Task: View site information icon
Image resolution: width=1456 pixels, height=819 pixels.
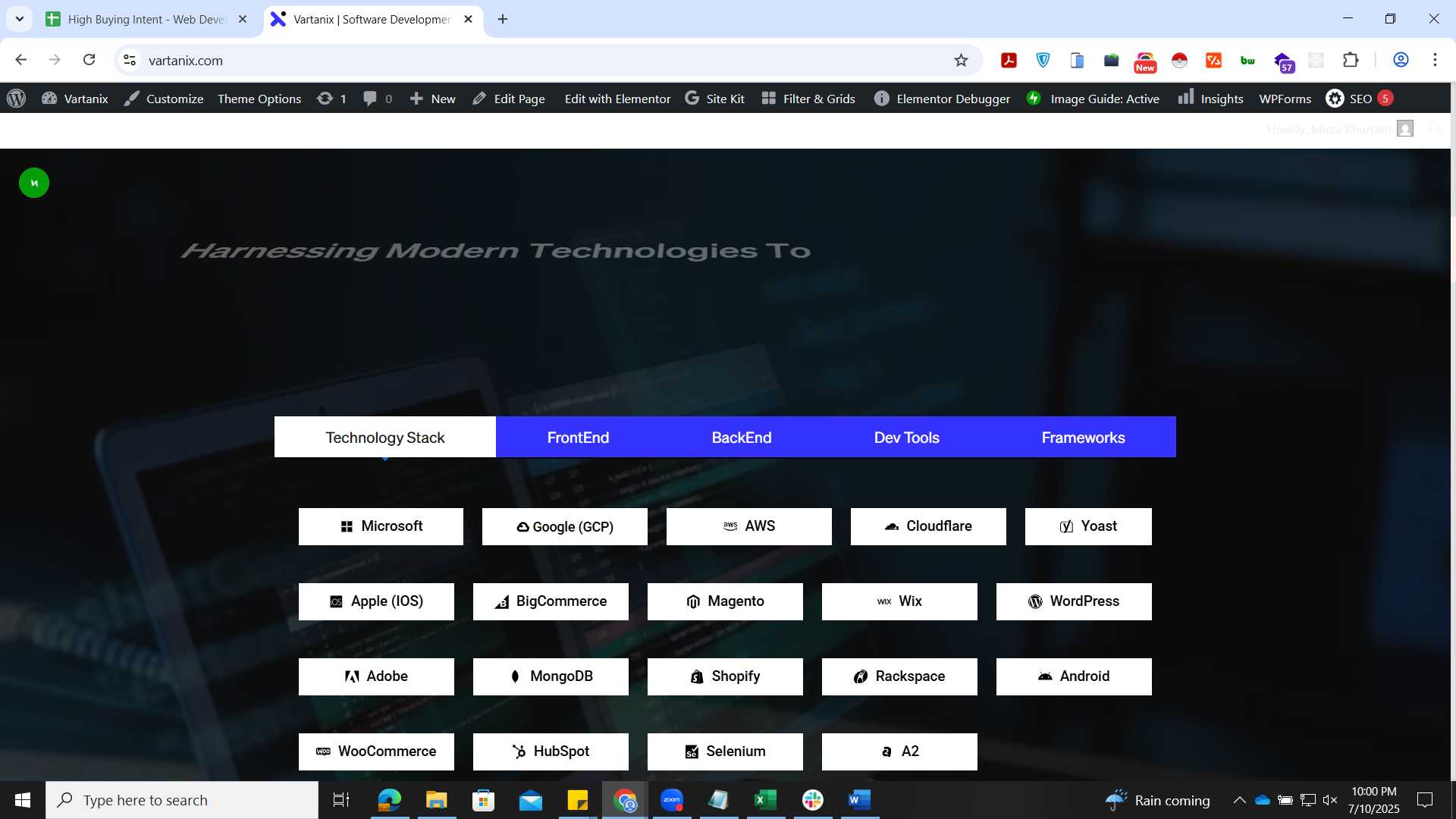Action: coord(130,60)
